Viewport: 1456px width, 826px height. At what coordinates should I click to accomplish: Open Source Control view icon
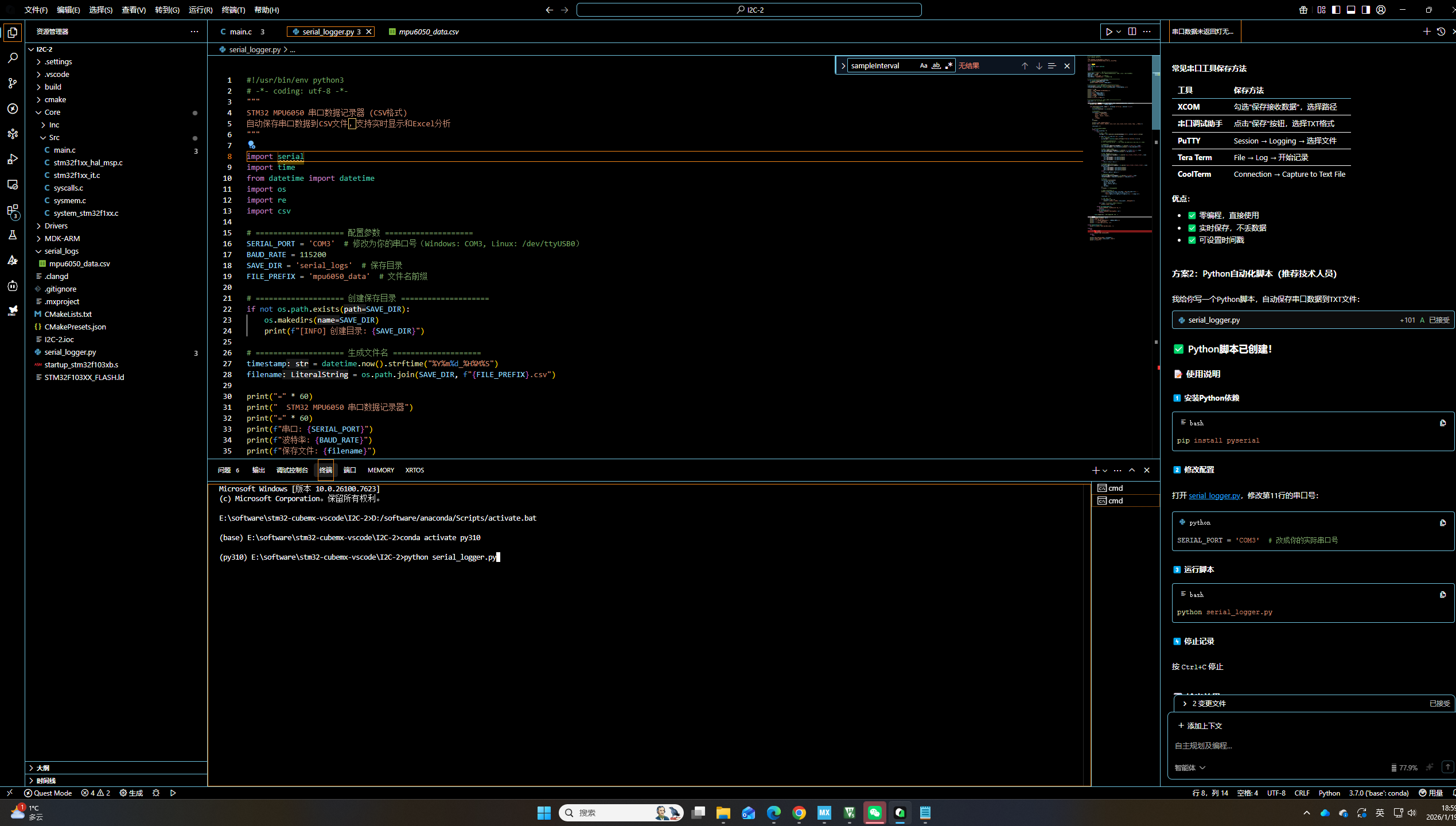(13, 83)
